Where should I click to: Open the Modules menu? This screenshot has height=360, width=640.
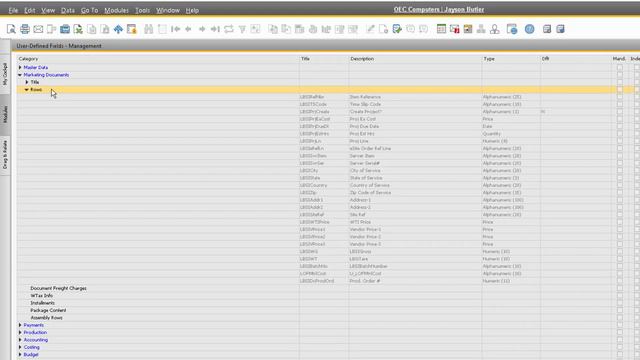coord(116,10)
